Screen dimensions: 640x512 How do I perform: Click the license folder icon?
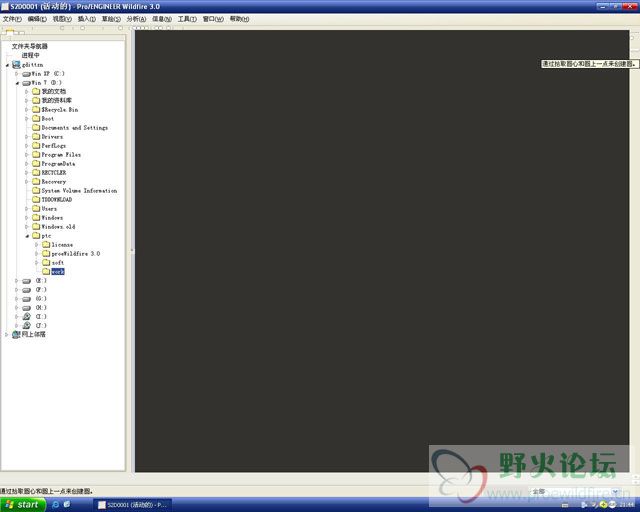click(46, 244)
